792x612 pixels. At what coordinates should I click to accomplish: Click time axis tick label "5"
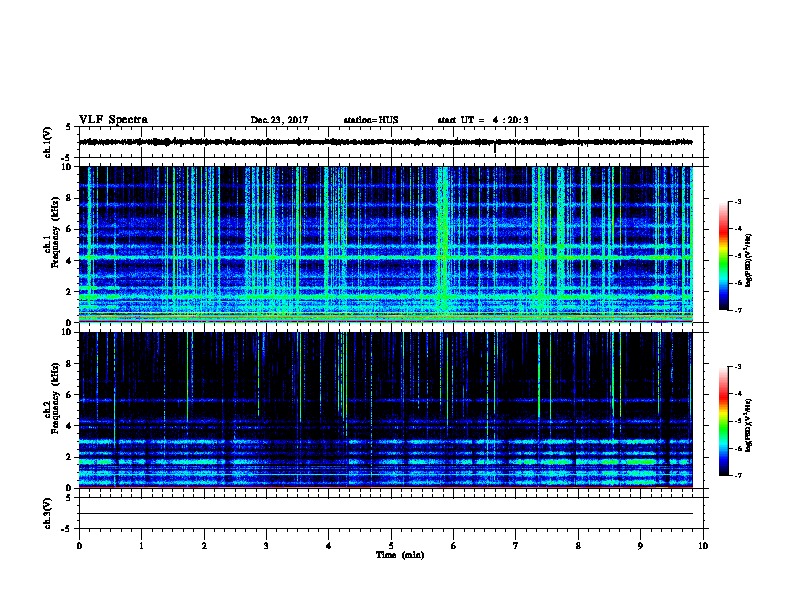[x=391, y=546]
